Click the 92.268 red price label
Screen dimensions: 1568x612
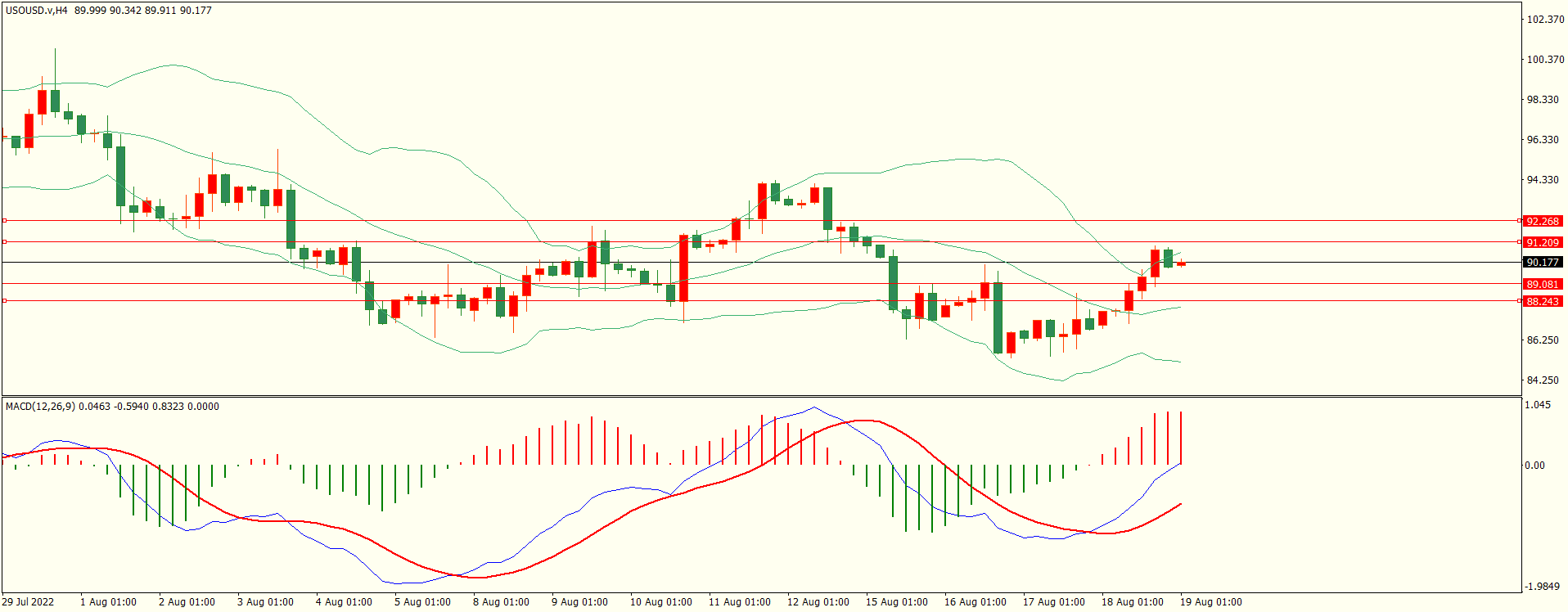(x=1542, y=221)
